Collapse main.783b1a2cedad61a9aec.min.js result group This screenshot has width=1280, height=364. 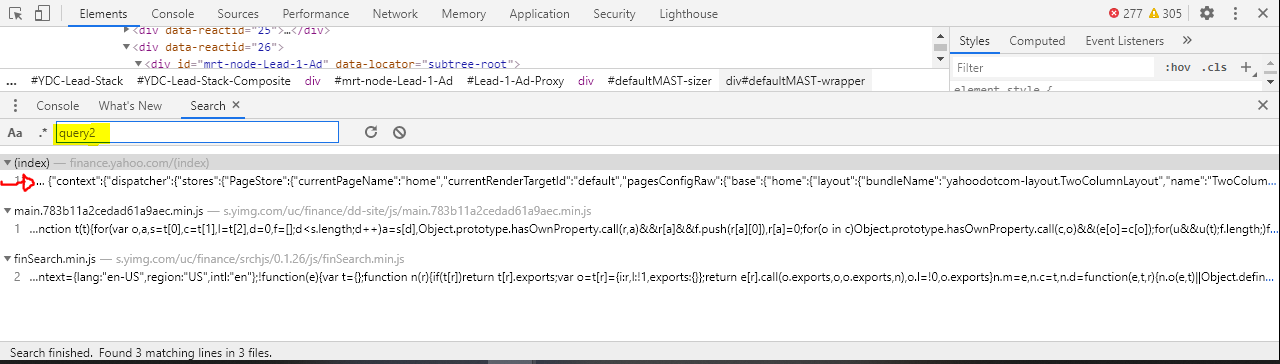[8, 211]
